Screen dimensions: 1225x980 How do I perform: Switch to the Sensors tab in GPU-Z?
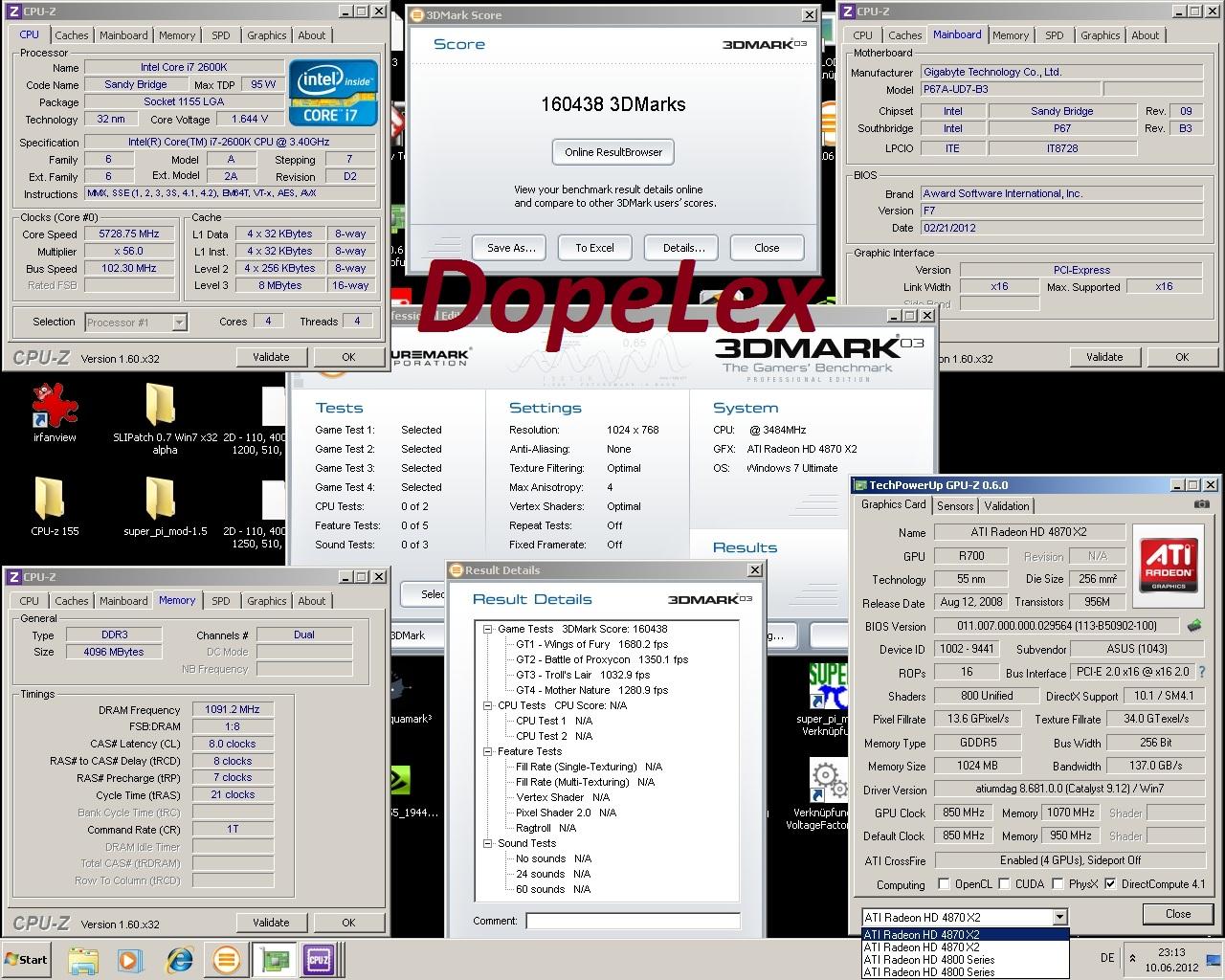pyautogui.click(x=955, y=505)
